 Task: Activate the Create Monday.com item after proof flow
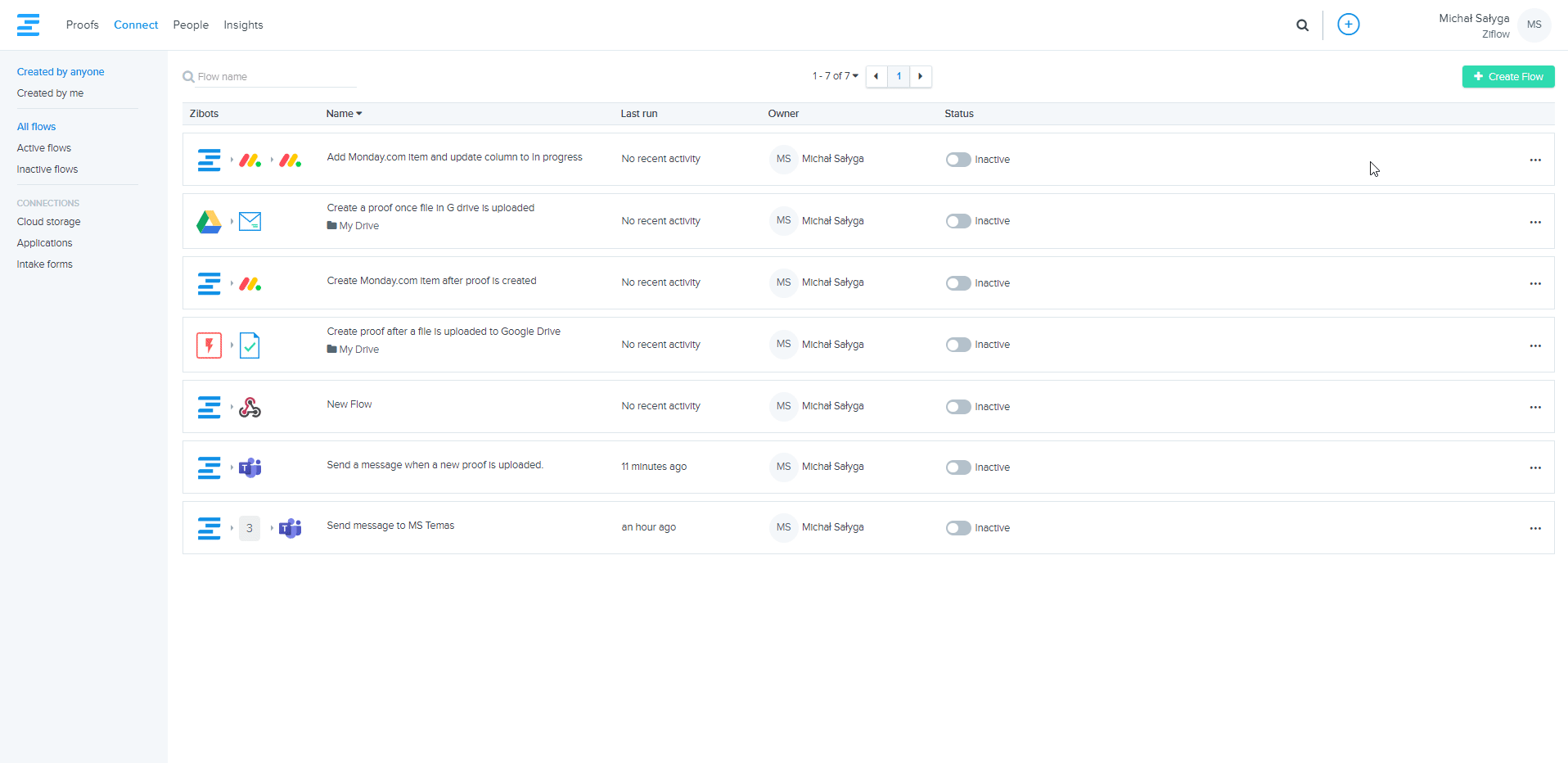point(957,283)
